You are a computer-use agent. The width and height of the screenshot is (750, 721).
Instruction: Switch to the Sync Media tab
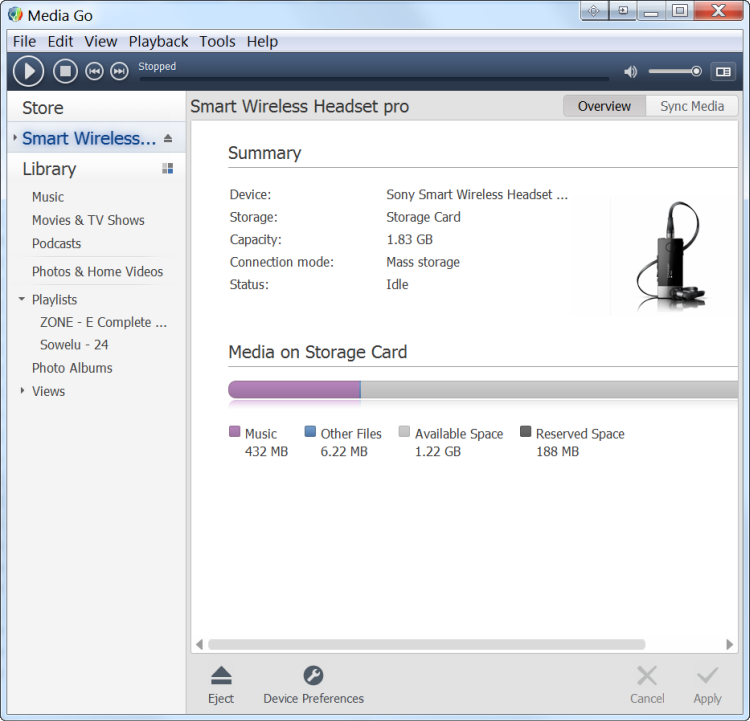[692, 106]
